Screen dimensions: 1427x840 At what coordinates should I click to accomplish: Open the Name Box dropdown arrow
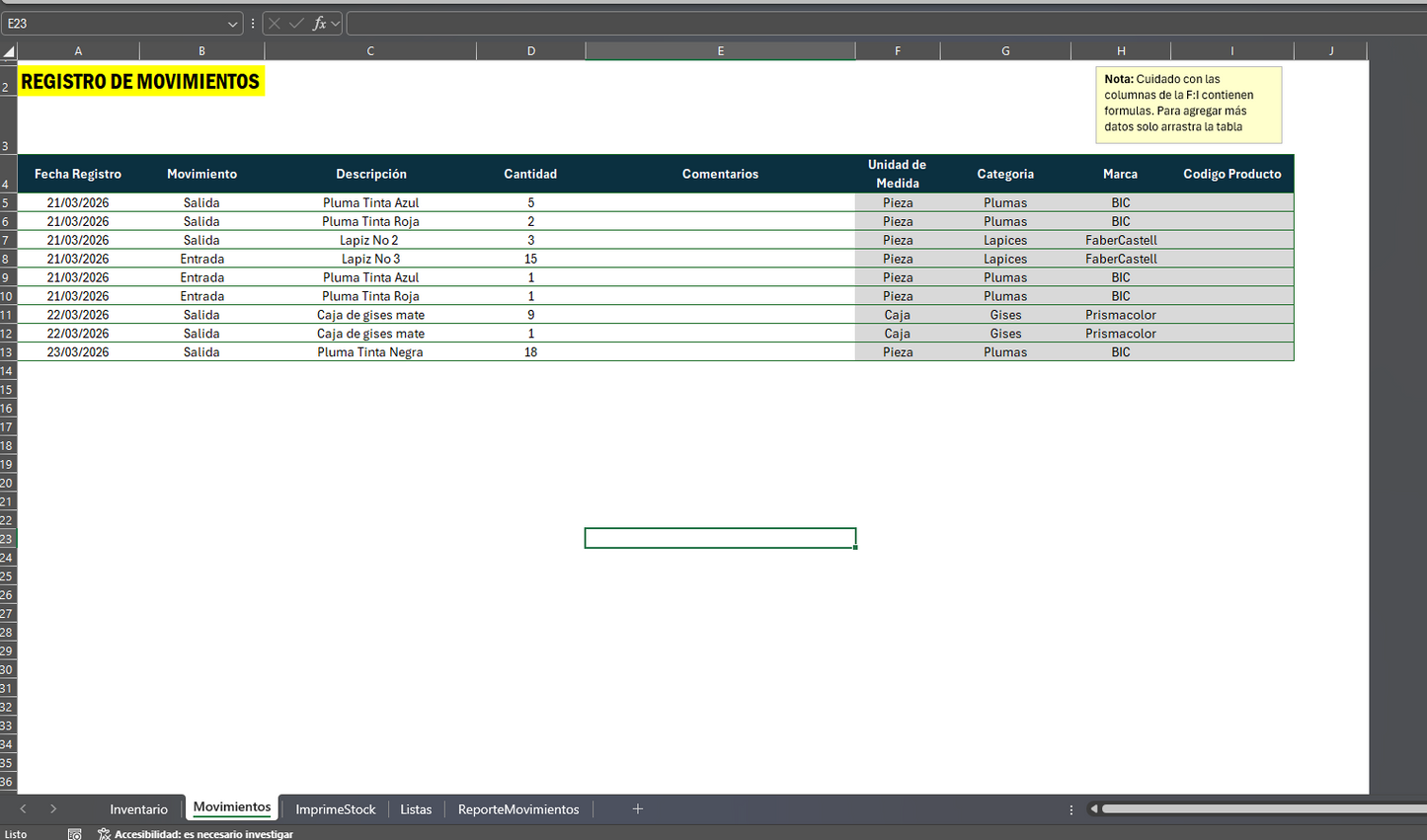(233, 24)
